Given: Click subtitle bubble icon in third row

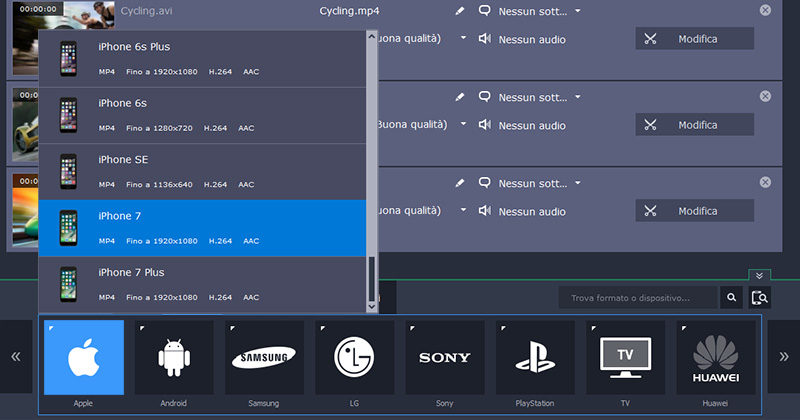Looking at the screenshot, I should (485, 183).
